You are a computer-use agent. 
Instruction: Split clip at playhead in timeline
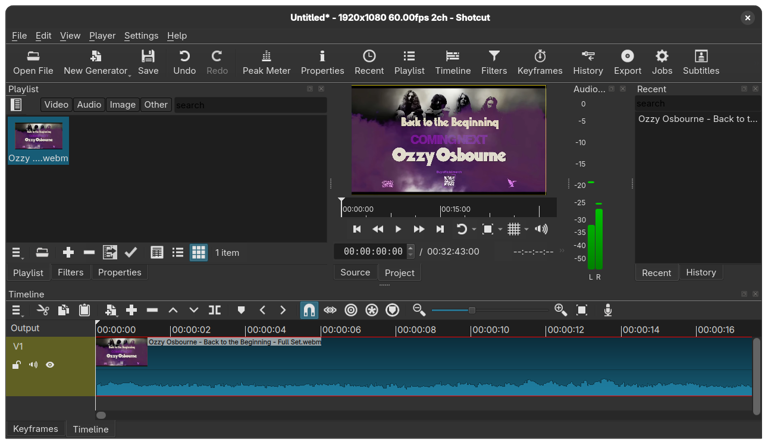coord(214,311)
